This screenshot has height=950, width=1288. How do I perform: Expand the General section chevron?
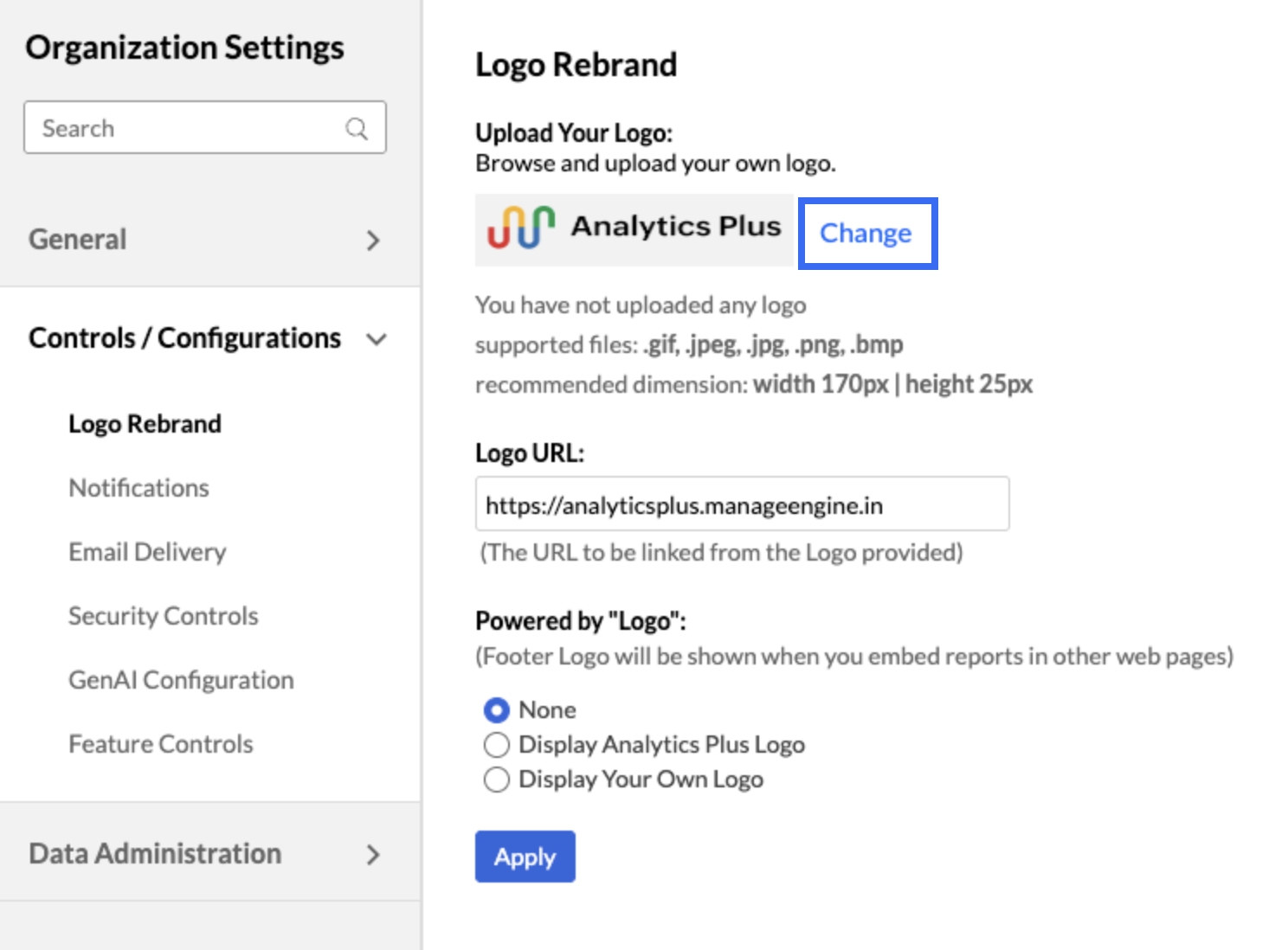click(x=373, y=241)
